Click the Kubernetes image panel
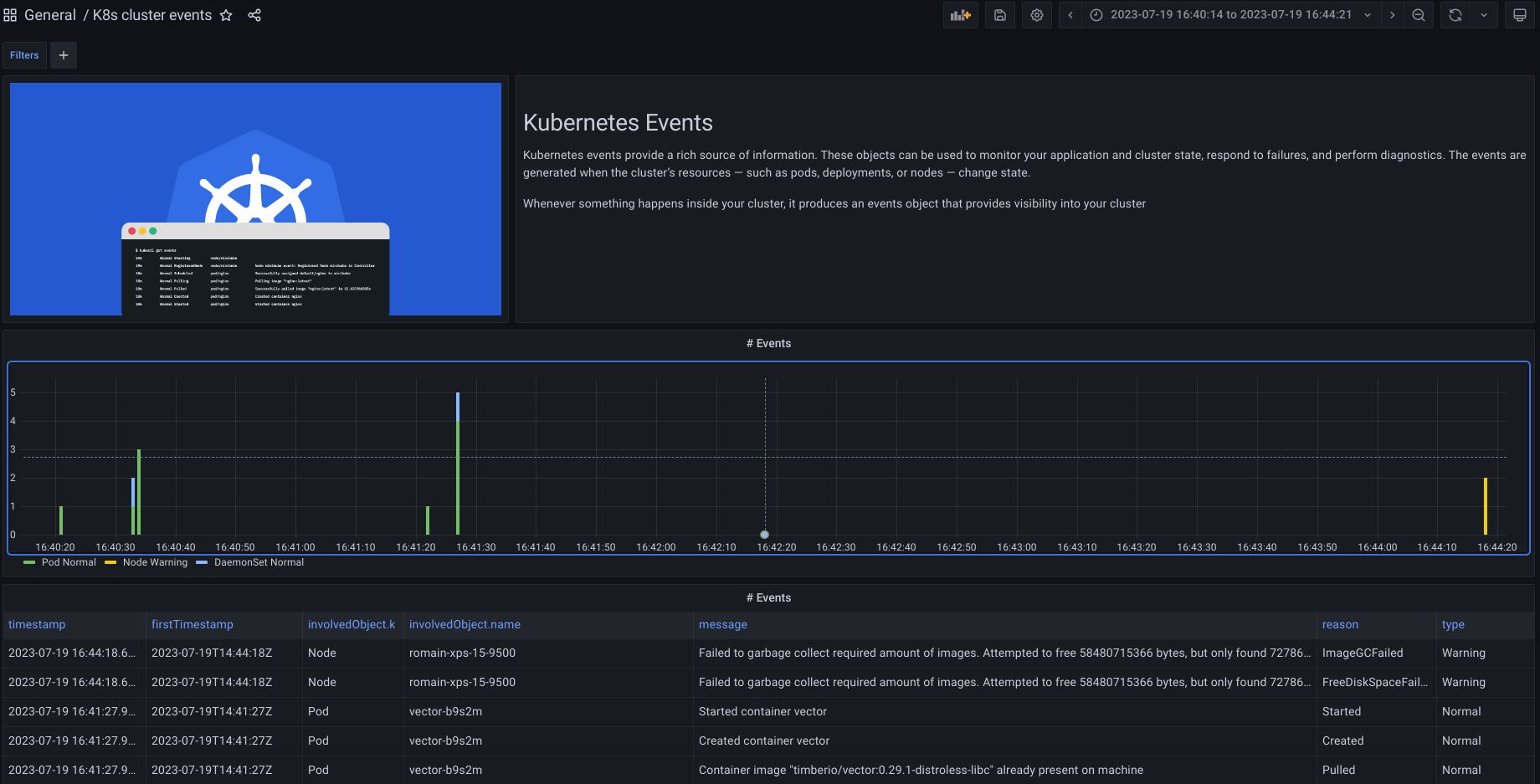 255,199
